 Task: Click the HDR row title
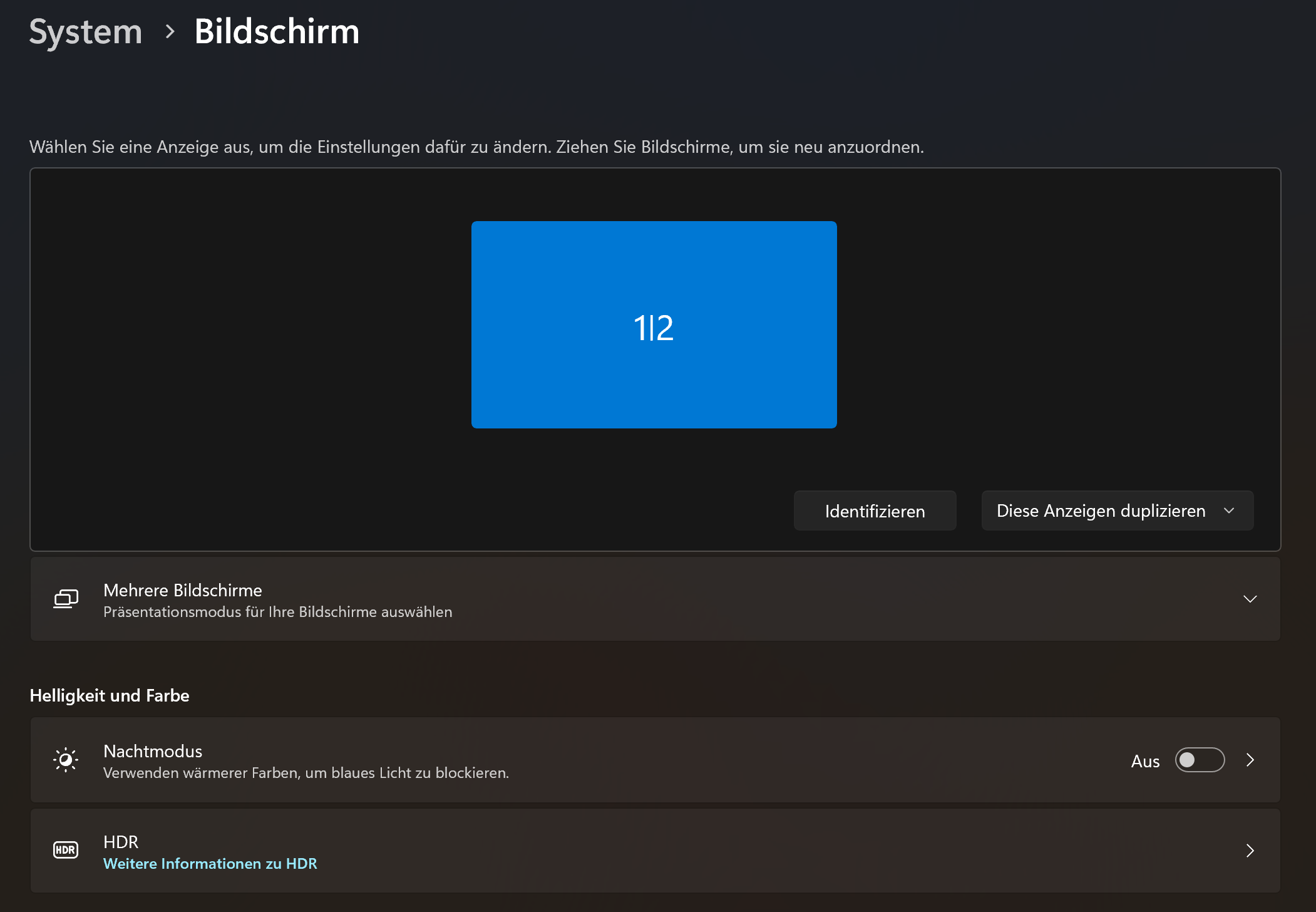[x=121, y=842]
